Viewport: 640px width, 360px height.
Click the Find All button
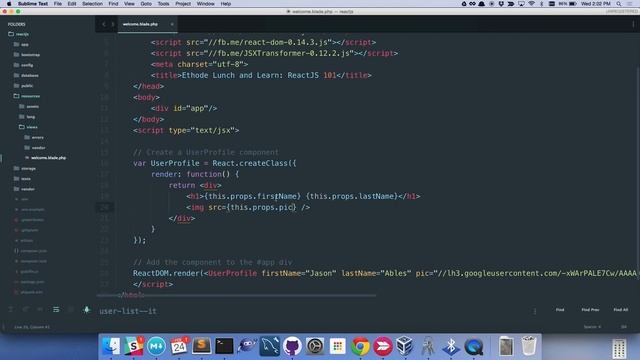620,310
